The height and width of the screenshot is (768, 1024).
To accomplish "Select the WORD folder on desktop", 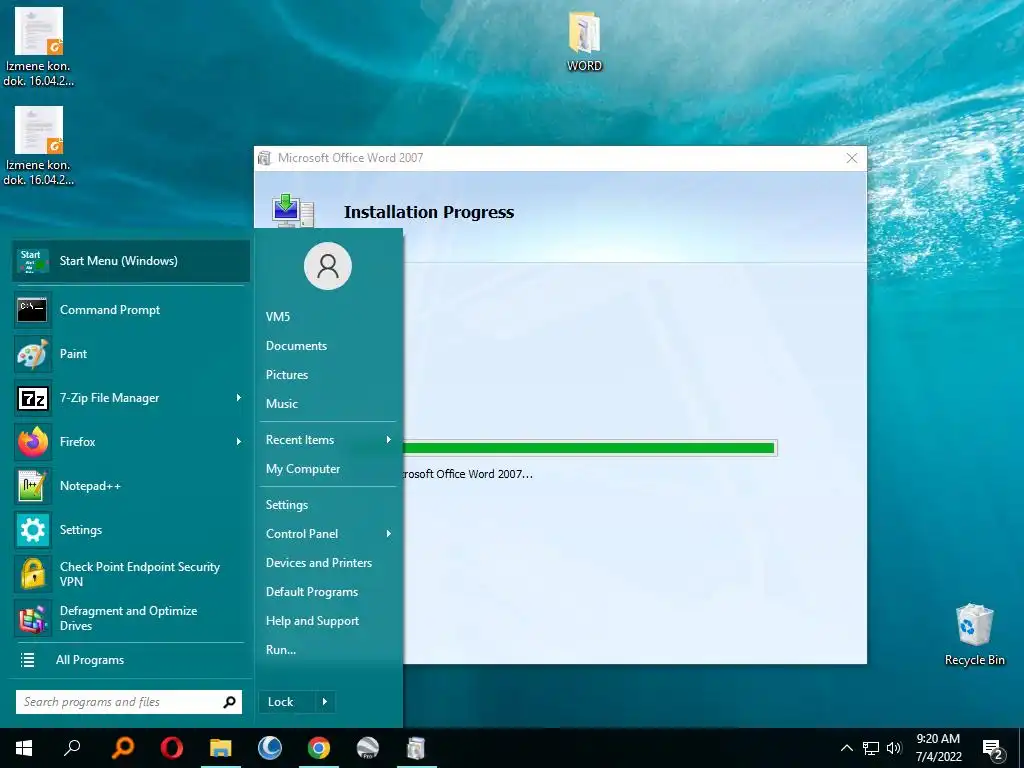I will 584,42.
